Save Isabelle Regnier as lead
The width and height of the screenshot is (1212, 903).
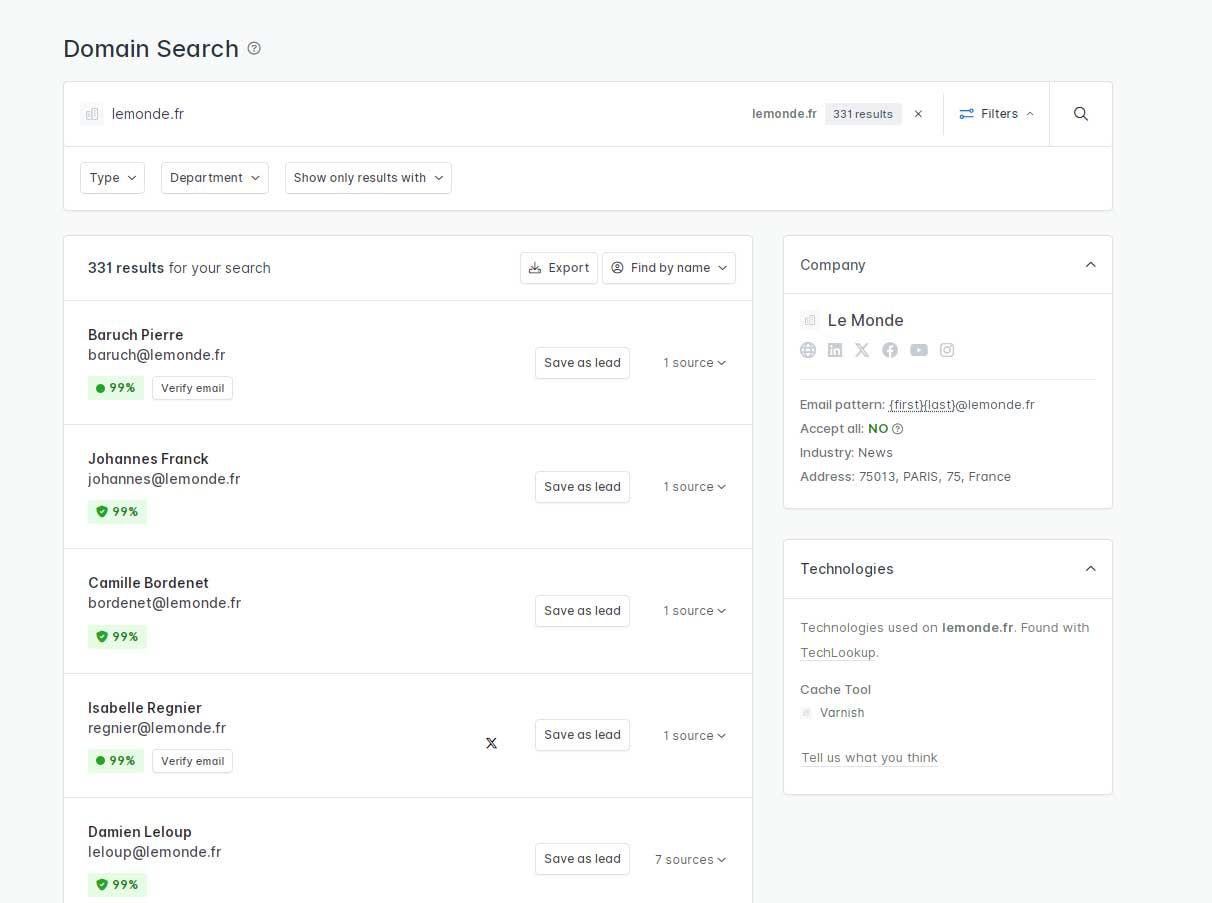point(582,735)
